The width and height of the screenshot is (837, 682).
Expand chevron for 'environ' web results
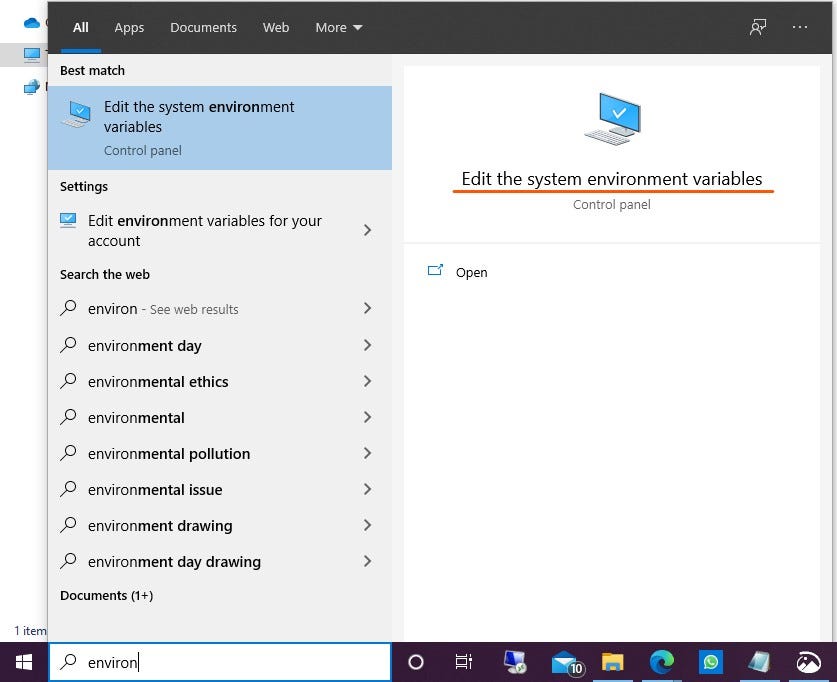click(367, 308)
